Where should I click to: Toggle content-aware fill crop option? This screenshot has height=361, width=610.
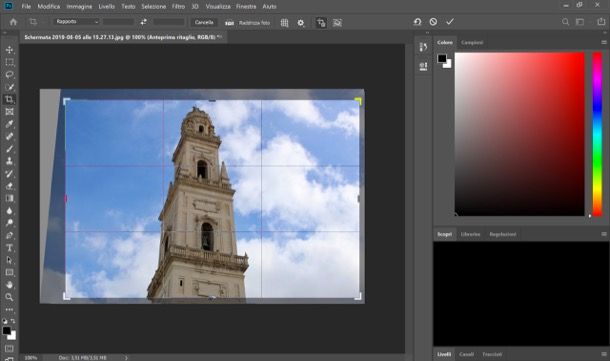coord(337,23)
